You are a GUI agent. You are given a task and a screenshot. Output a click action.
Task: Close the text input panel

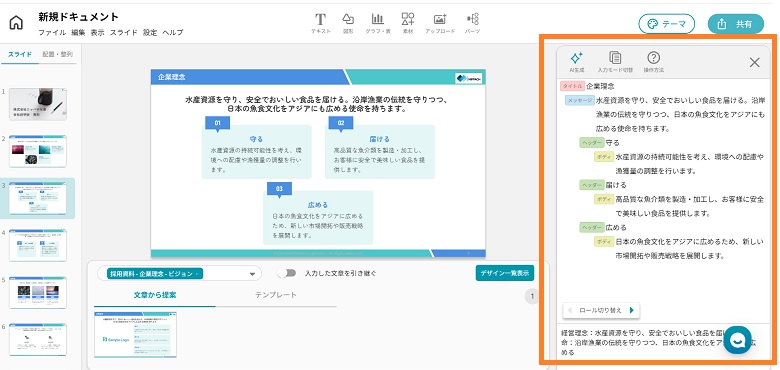[755, 62]
